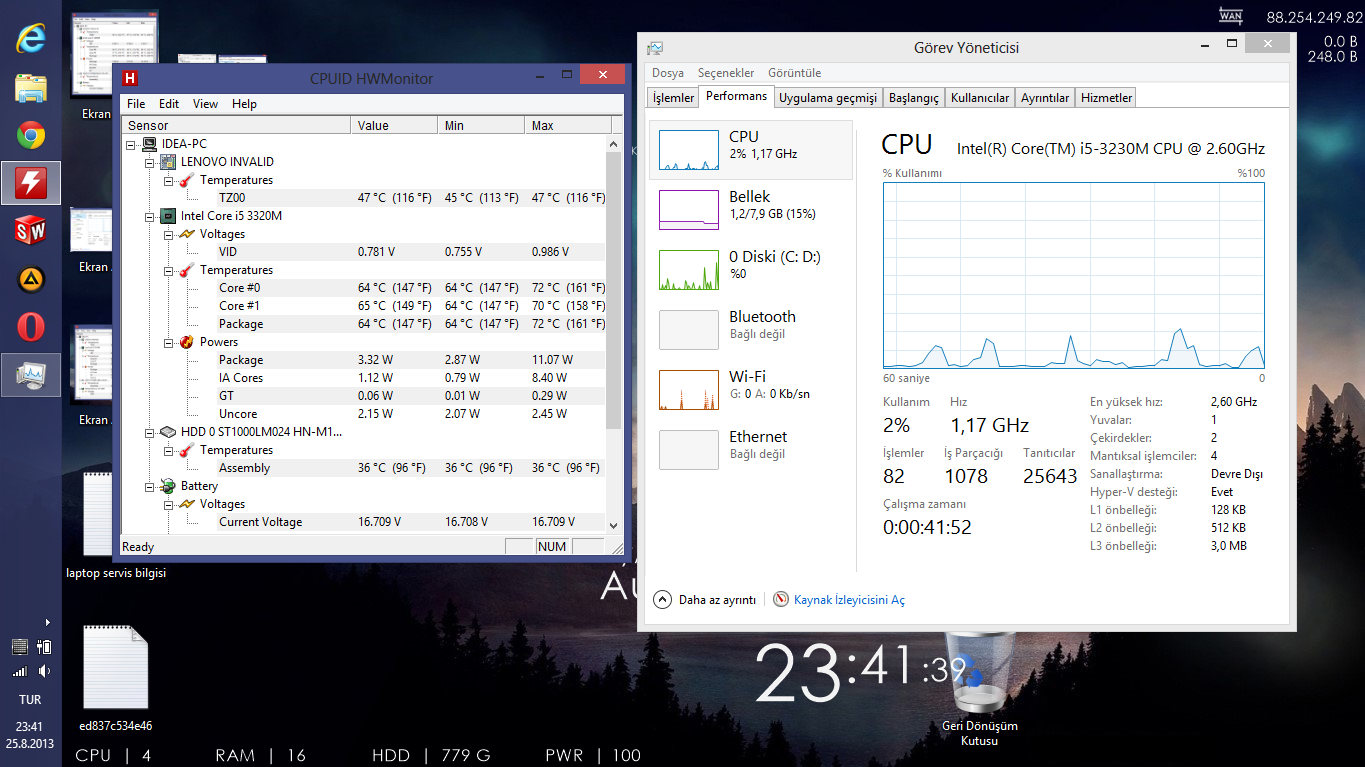Click the Görev Yöneticisi title bar icon
Viewport: 1365px width, 767px height.
tap(655, 48)
